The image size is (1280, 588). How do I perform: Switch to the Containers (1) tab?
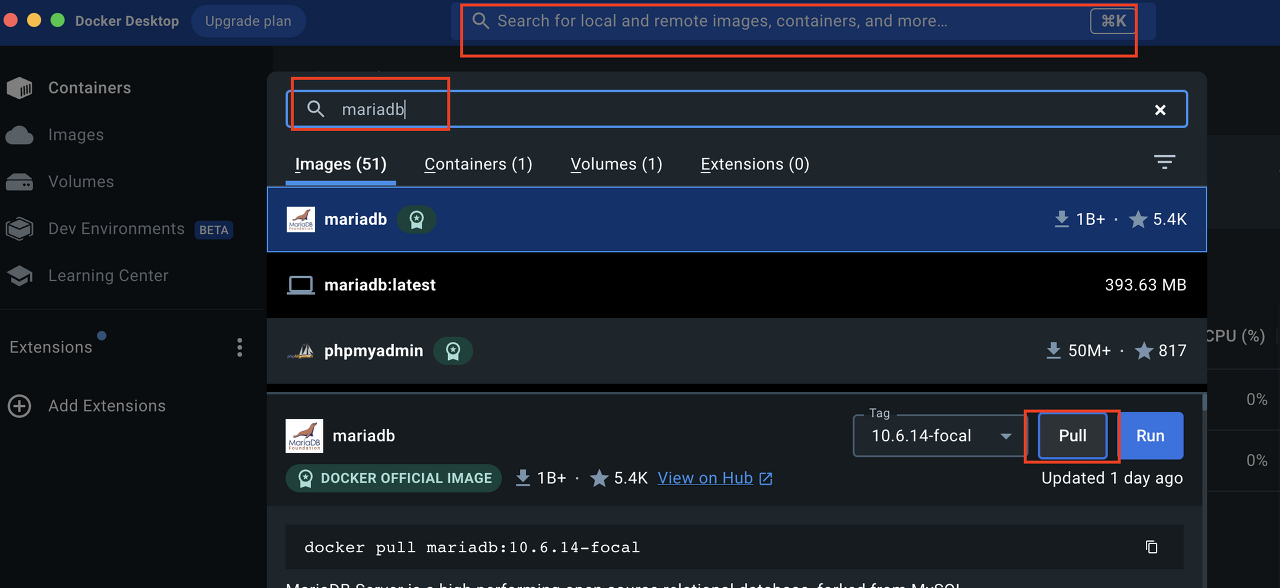click(478, 164)
